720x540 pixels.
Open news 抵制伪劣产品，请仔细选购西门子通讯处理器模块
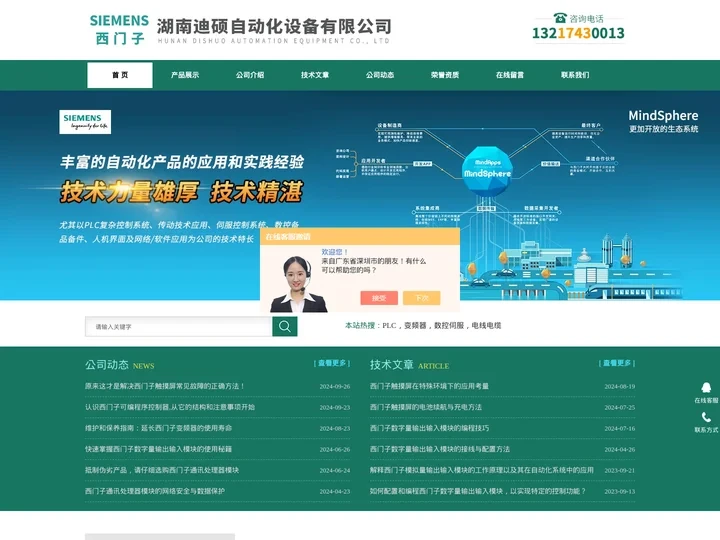[162, 470]
